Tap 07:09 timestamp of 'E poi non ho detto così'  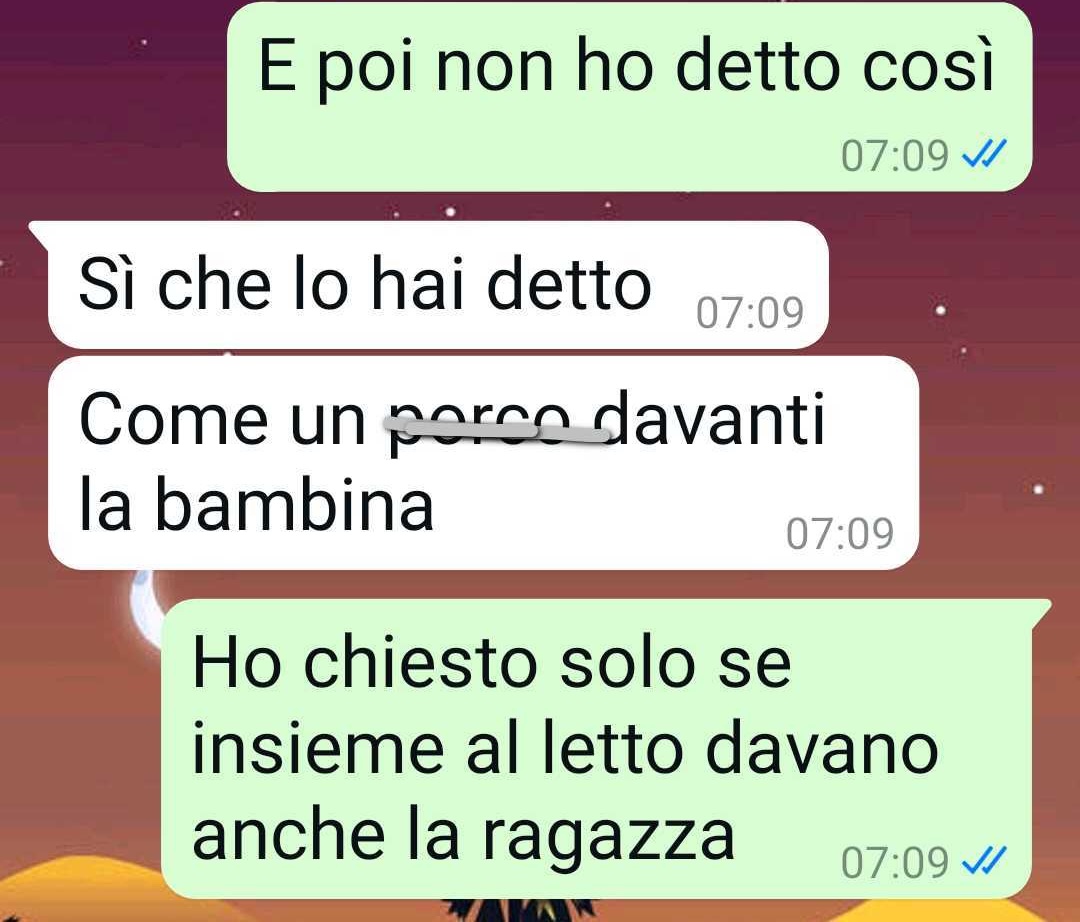[x=895, y=156]
